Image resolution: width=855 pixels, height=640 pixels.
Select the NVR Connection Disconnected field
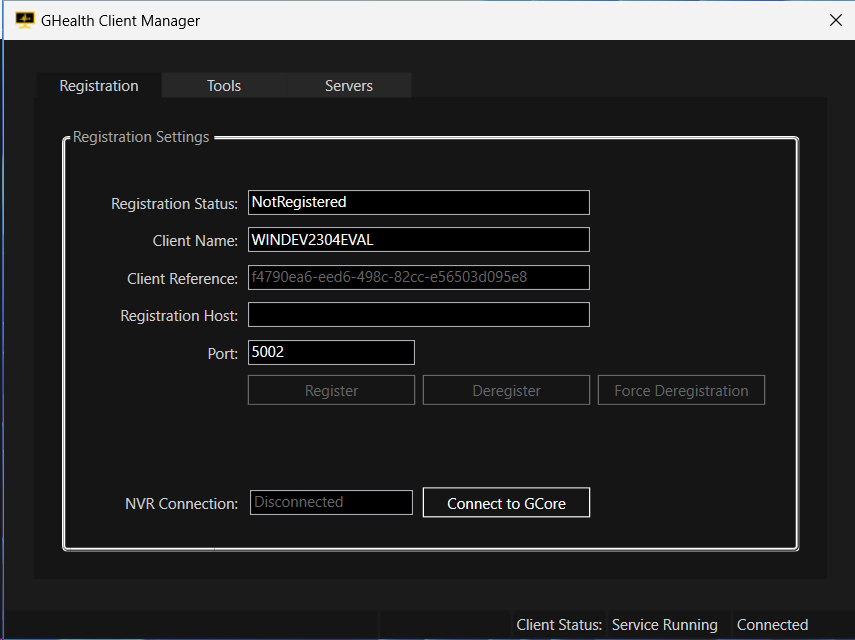pyautogui.click(x=331, y=503)
